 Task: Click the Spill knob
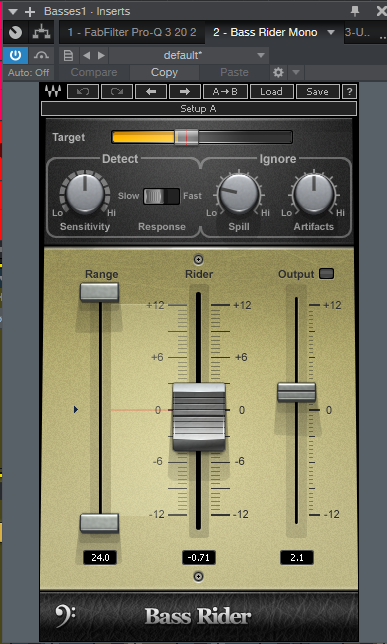pos(239,194)
